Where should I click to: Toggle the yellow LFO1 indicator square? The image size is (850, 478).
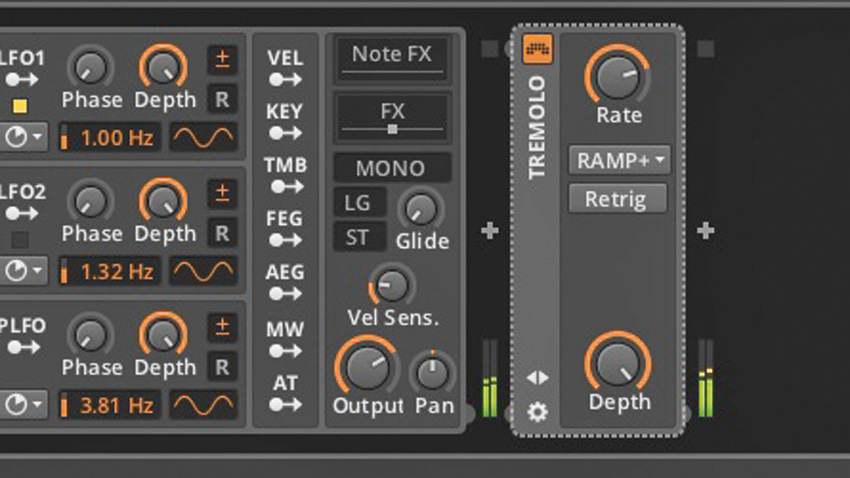[20, 106]
